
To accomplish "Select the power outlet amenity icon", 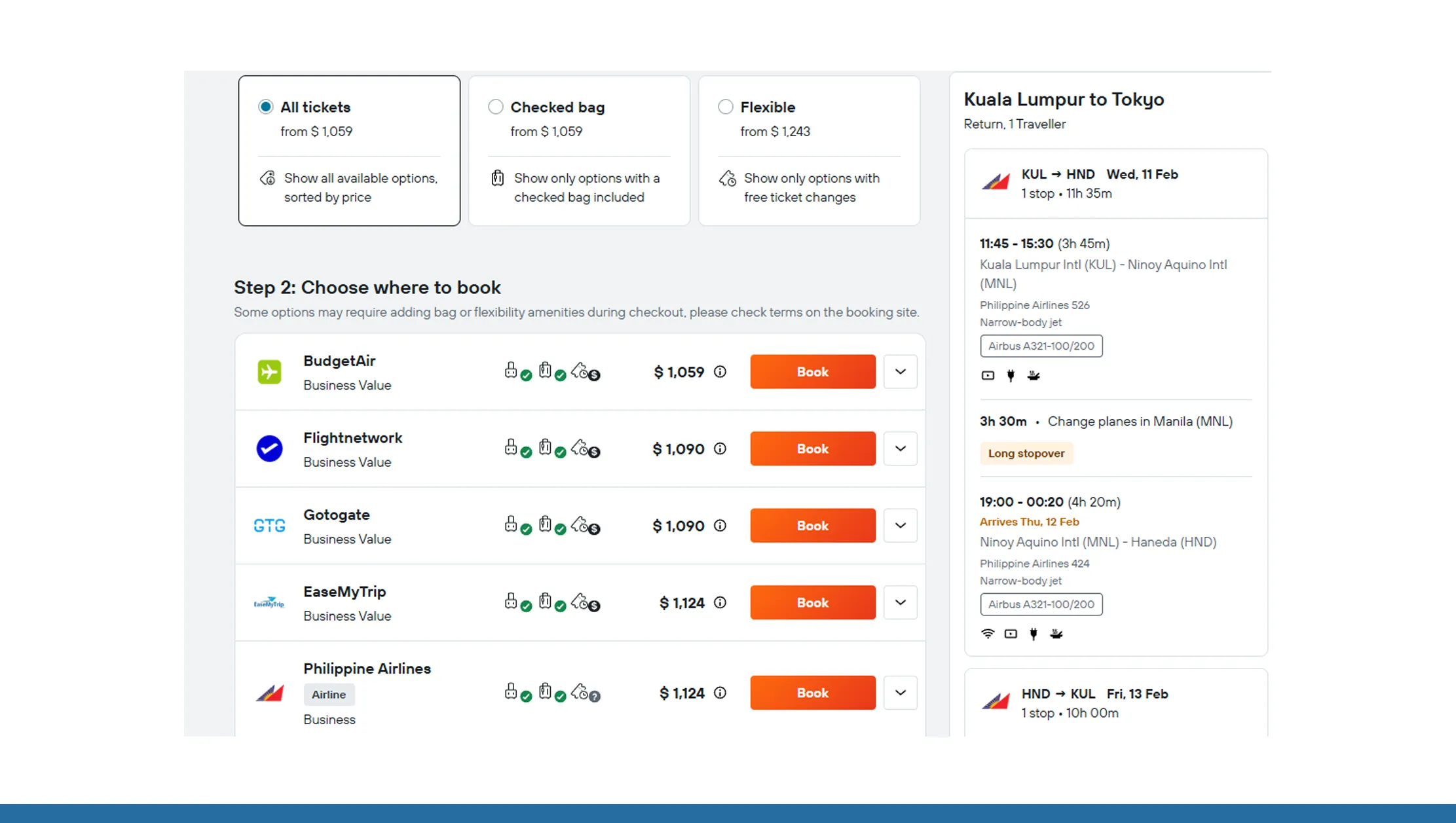I will point(1011,375).
